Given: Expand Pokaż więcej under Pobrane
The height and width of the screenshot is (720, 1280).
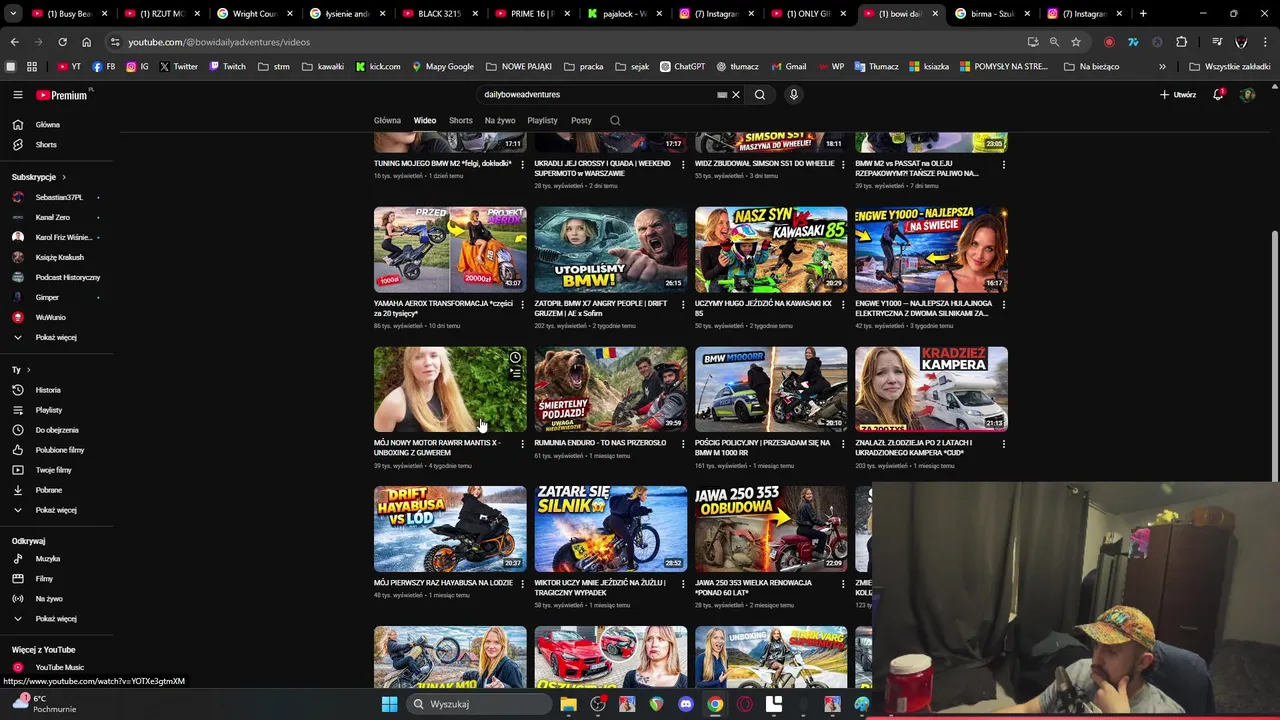Looking at the screenshot, I should pyautogui.click(x=56, y=510).
